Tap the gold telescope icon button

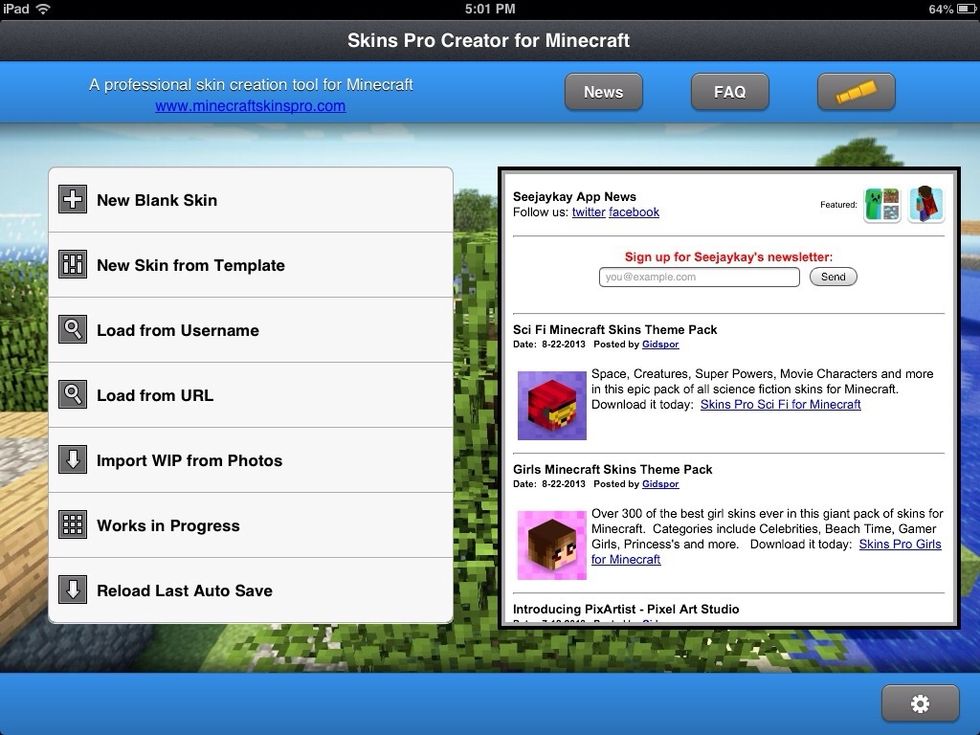[x=856, y=92]
